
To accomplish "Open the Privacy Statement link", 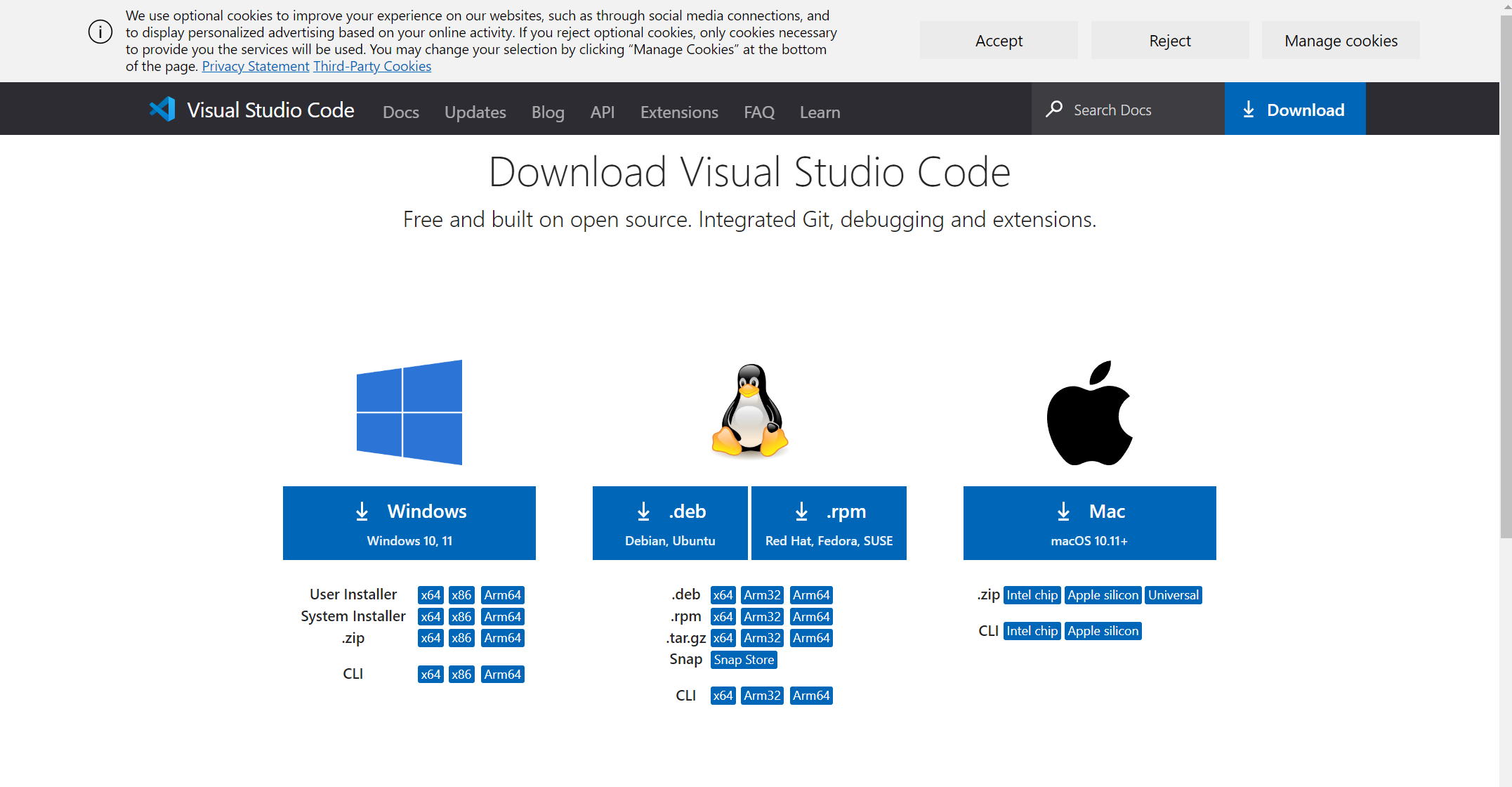I will pos(256,66).
